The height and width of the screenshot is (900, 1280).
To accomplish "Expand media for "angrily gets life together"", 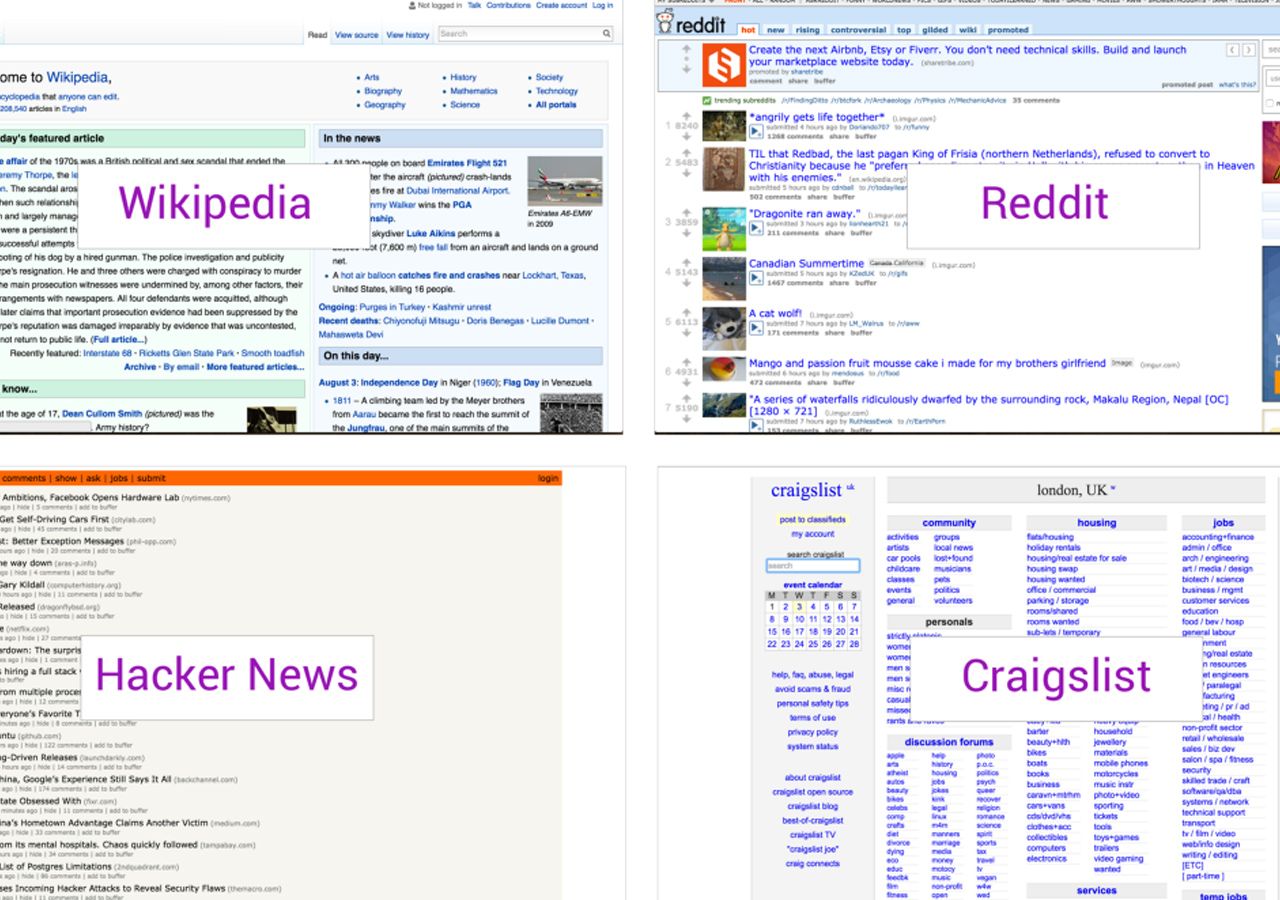I will [x=755, y=131].
